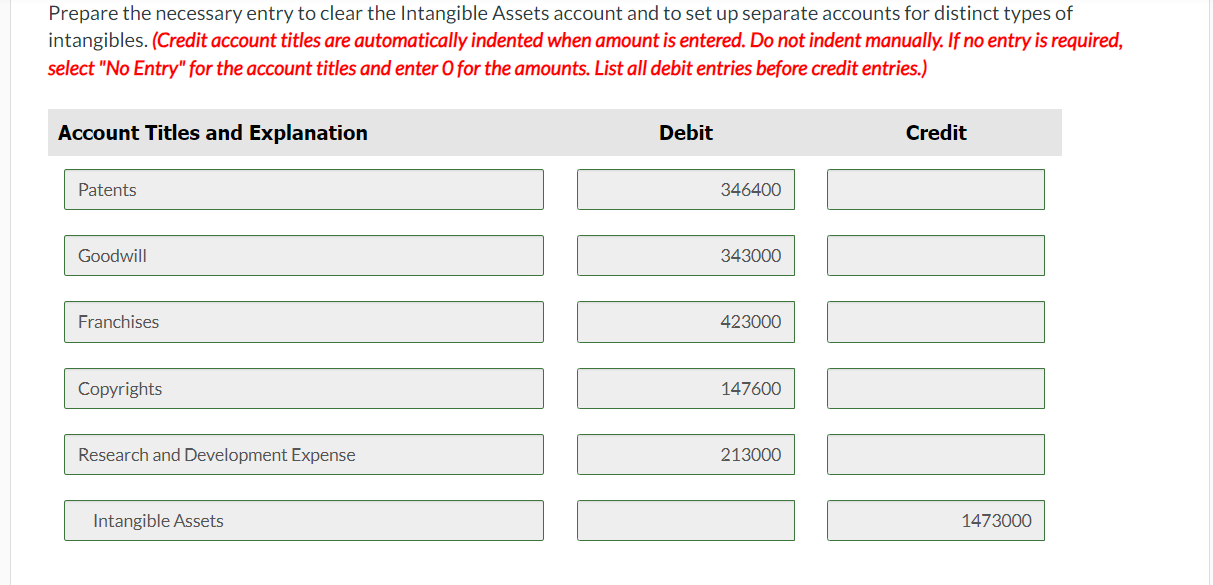Select the Copyrights debit amount field showing 147600

tap(685, 388)
